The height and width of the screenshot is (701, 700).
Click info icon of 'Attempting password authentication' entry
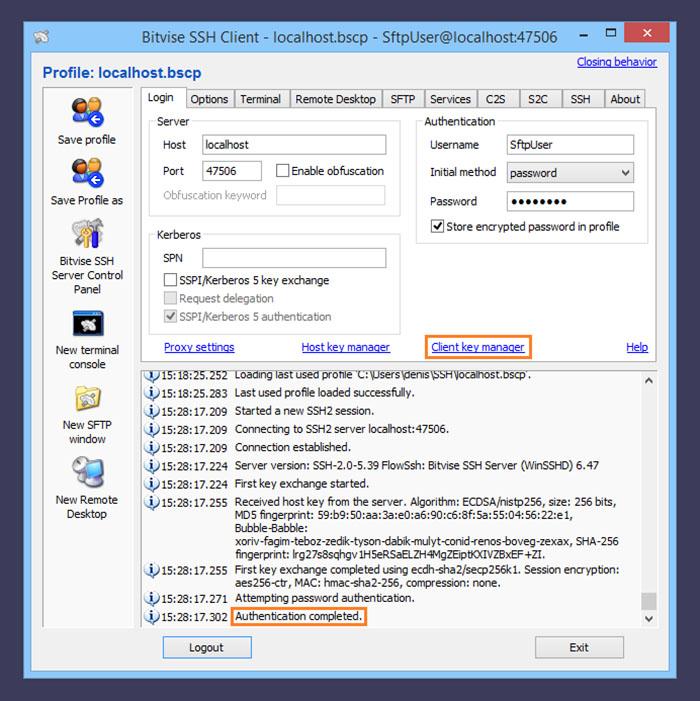coord(152,598)
